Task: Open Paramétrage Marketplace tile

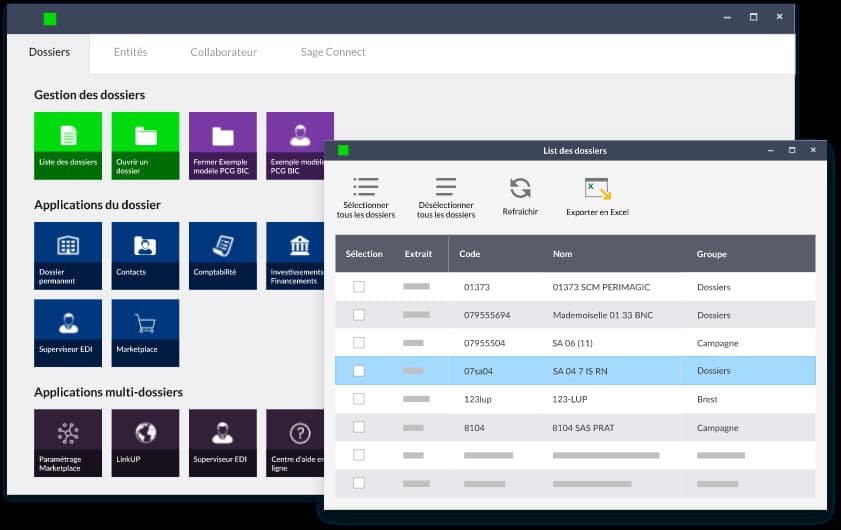Action: [x=68, y=442]
